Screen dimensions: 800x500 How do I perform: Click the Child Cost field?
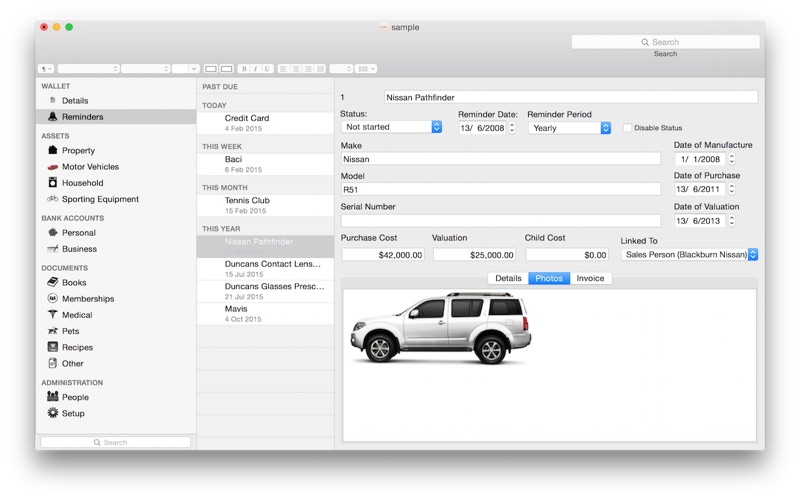tap(567, 255)
